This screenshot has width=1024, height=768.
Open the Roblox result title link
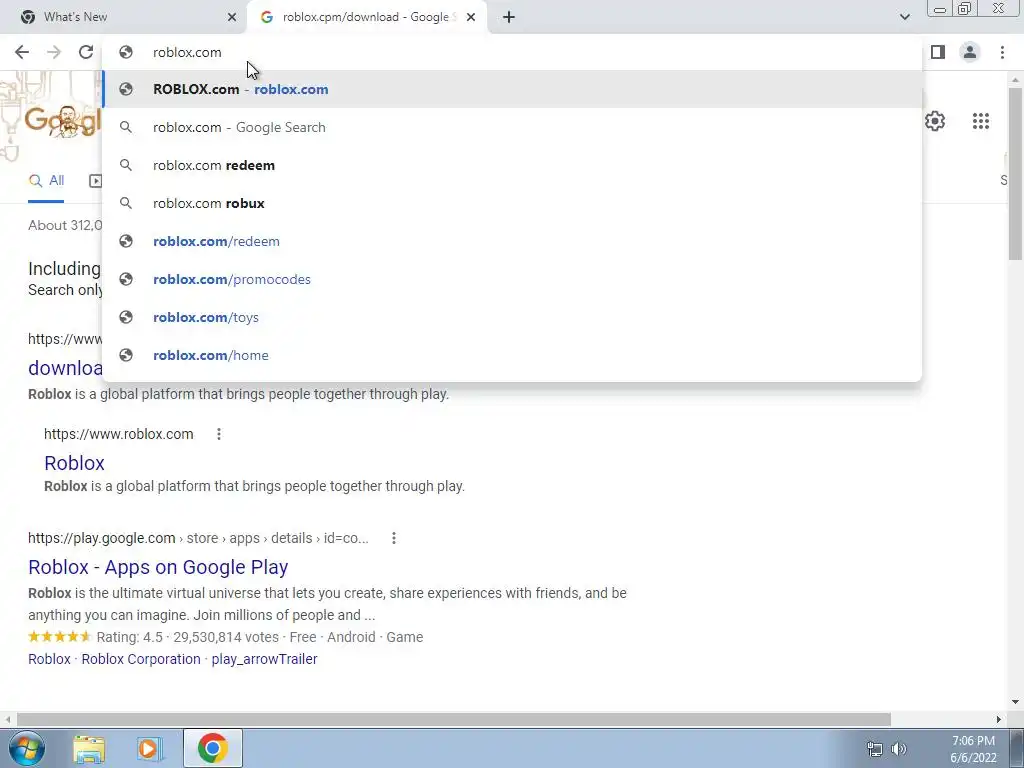tap(74, 463)
